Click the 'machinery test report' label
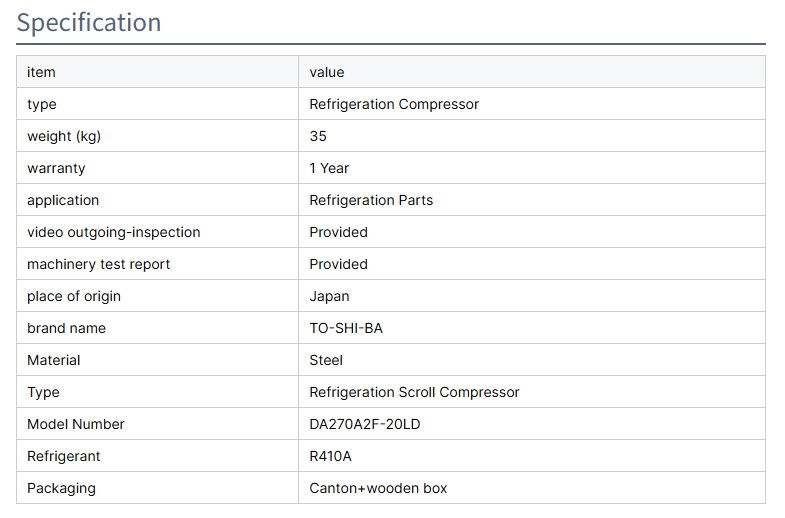This screenshot has height=518, width=785. [x=98, y=264]
